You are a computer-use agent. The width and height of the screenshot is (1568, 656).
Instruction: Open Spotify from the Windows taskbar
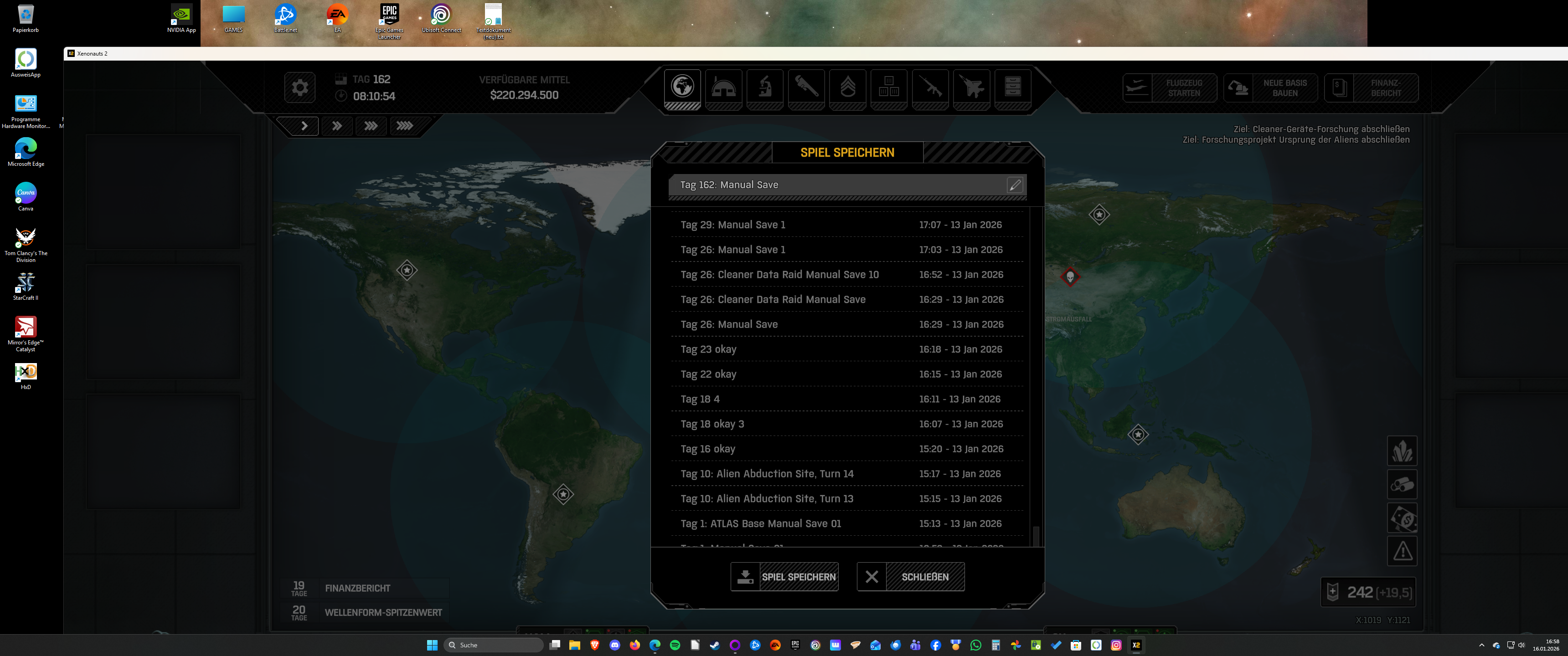(675, 645)
